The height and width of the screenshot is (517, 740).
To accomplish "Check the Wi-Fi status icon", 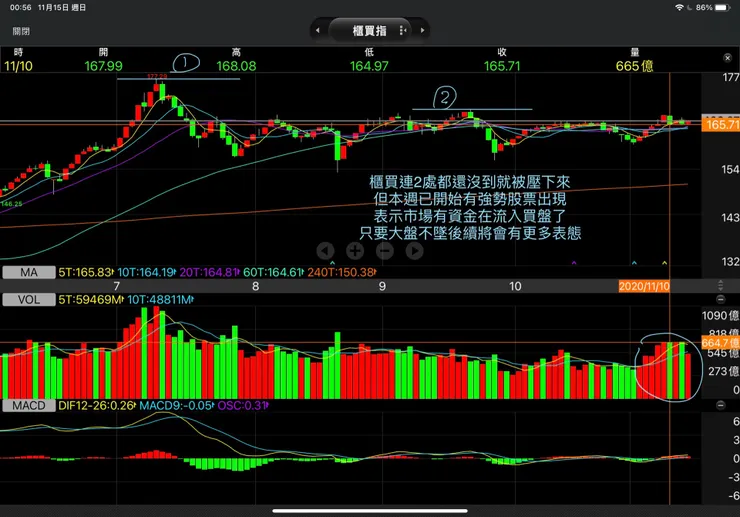I will click(x=679, y=8).
